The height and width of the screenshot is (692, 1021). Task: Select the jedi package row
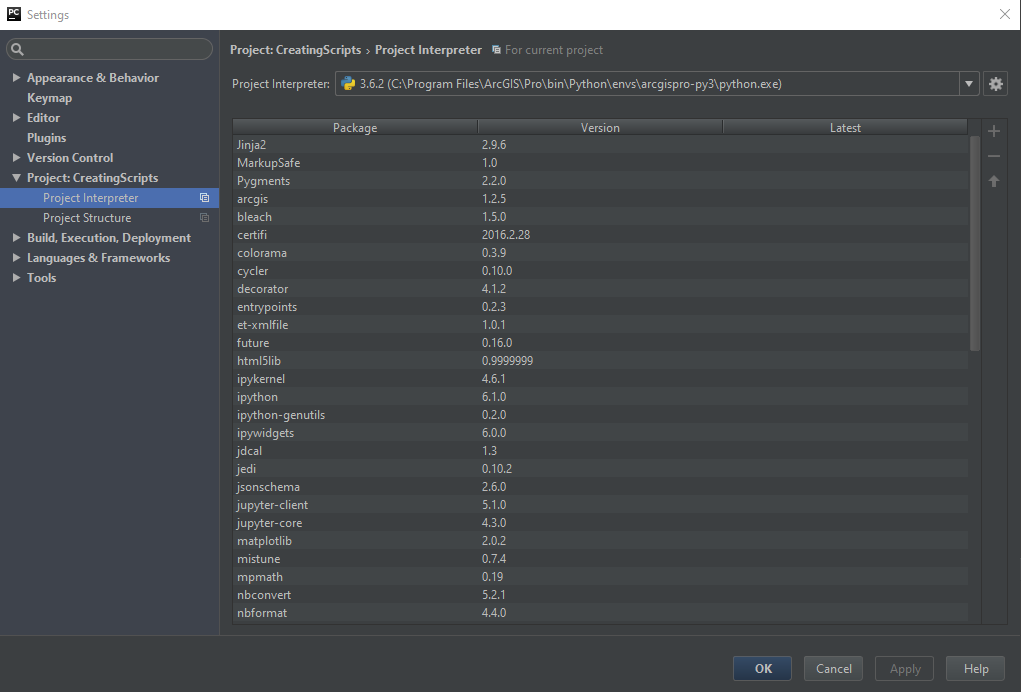[600, 469]
